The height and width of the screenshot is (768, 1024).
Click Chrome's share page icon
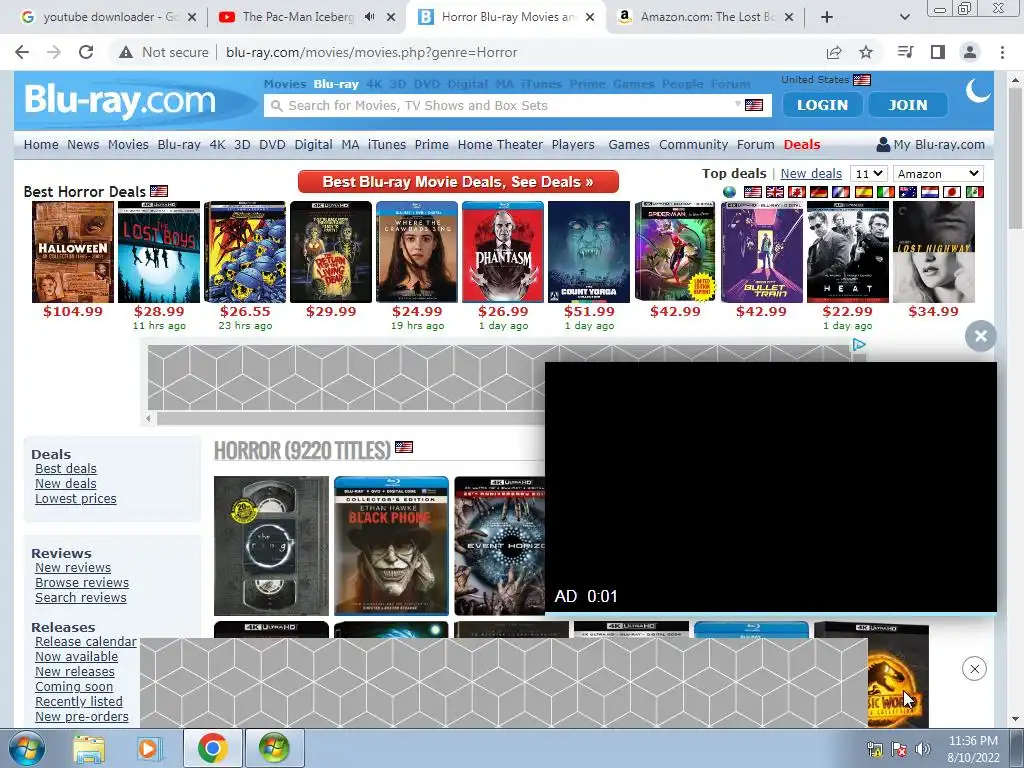click(x=834, y=52)
